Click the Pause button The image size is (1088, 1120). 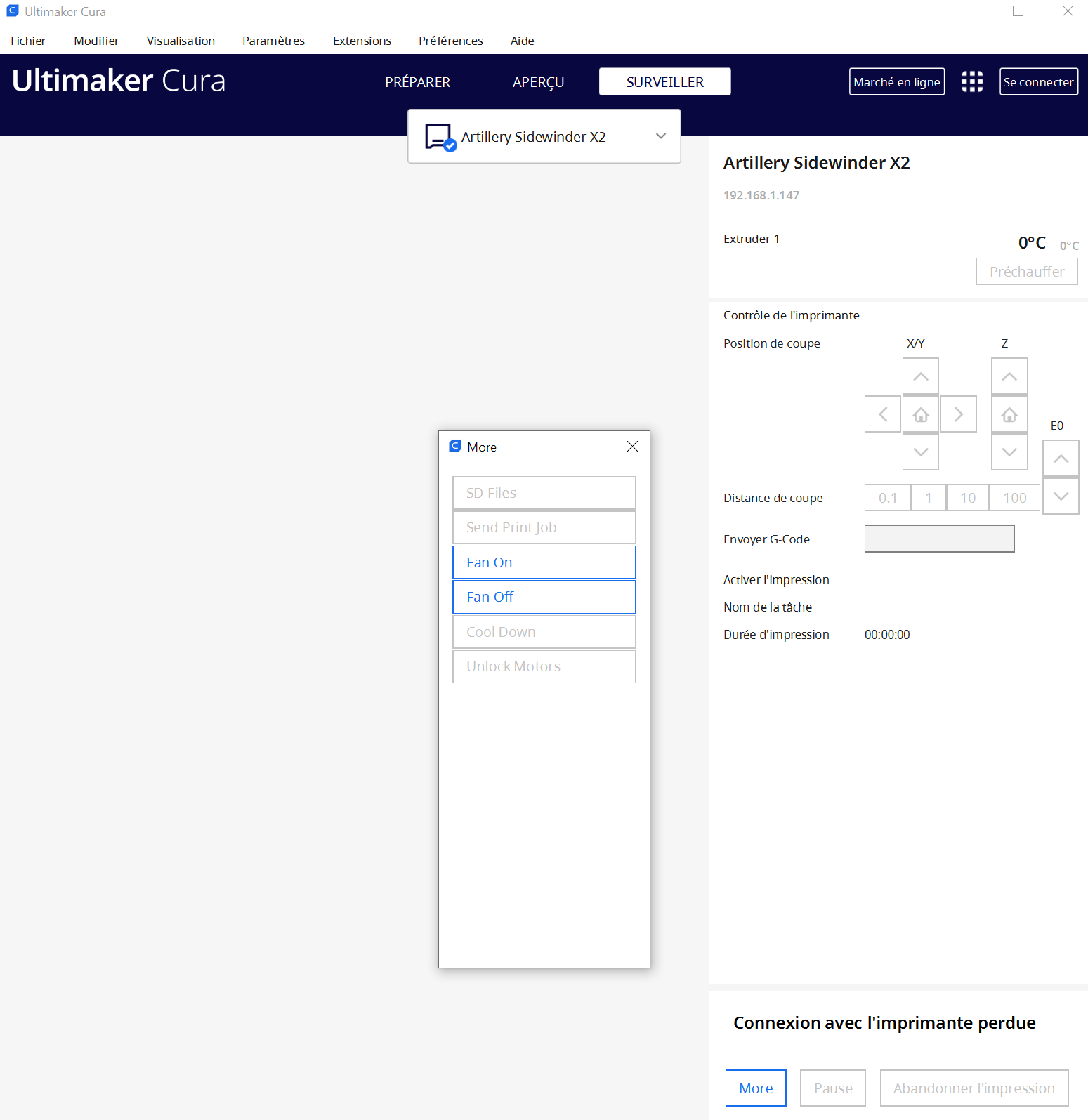[x=833, y=1088]
